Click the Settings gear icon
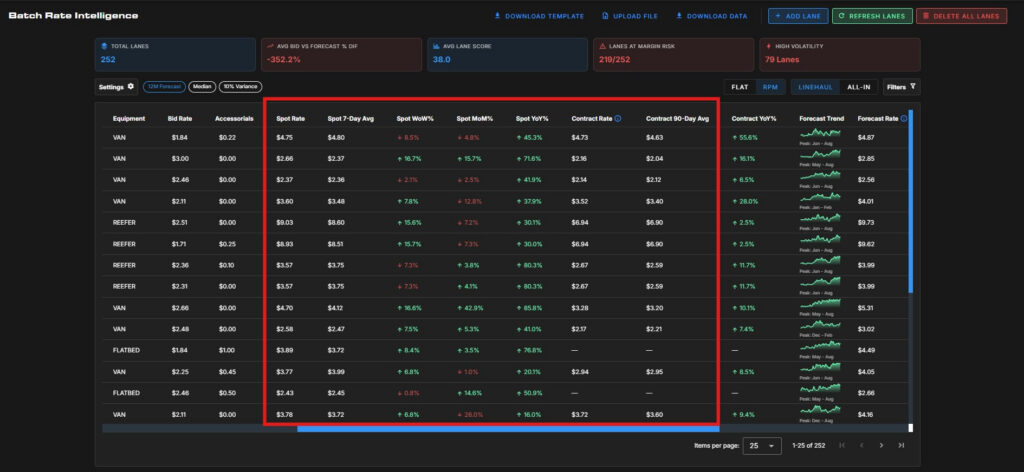The image size is (1024, 472). tap(131, 86)
